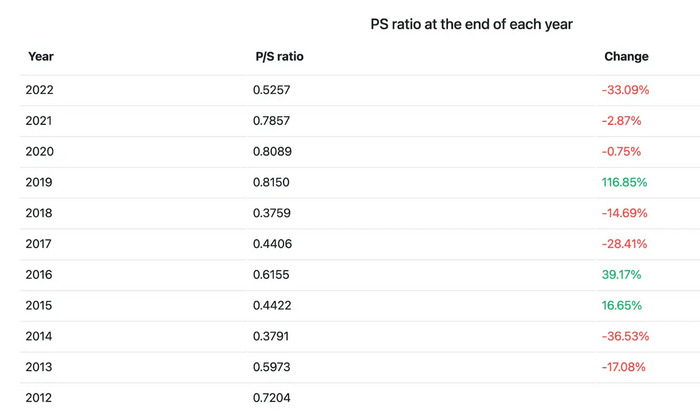Select the green 116.85% change value
The height and width of the screenshot is (415, 700).
pyautogui.click(x=624, y=182)
